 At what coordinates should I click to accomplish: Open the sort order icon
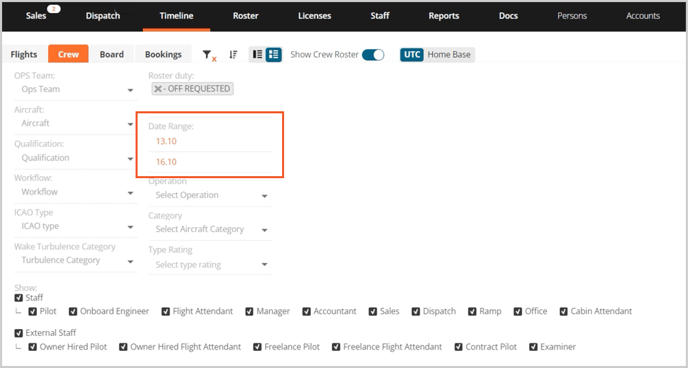pyautogui.click(x=233, y=55)
